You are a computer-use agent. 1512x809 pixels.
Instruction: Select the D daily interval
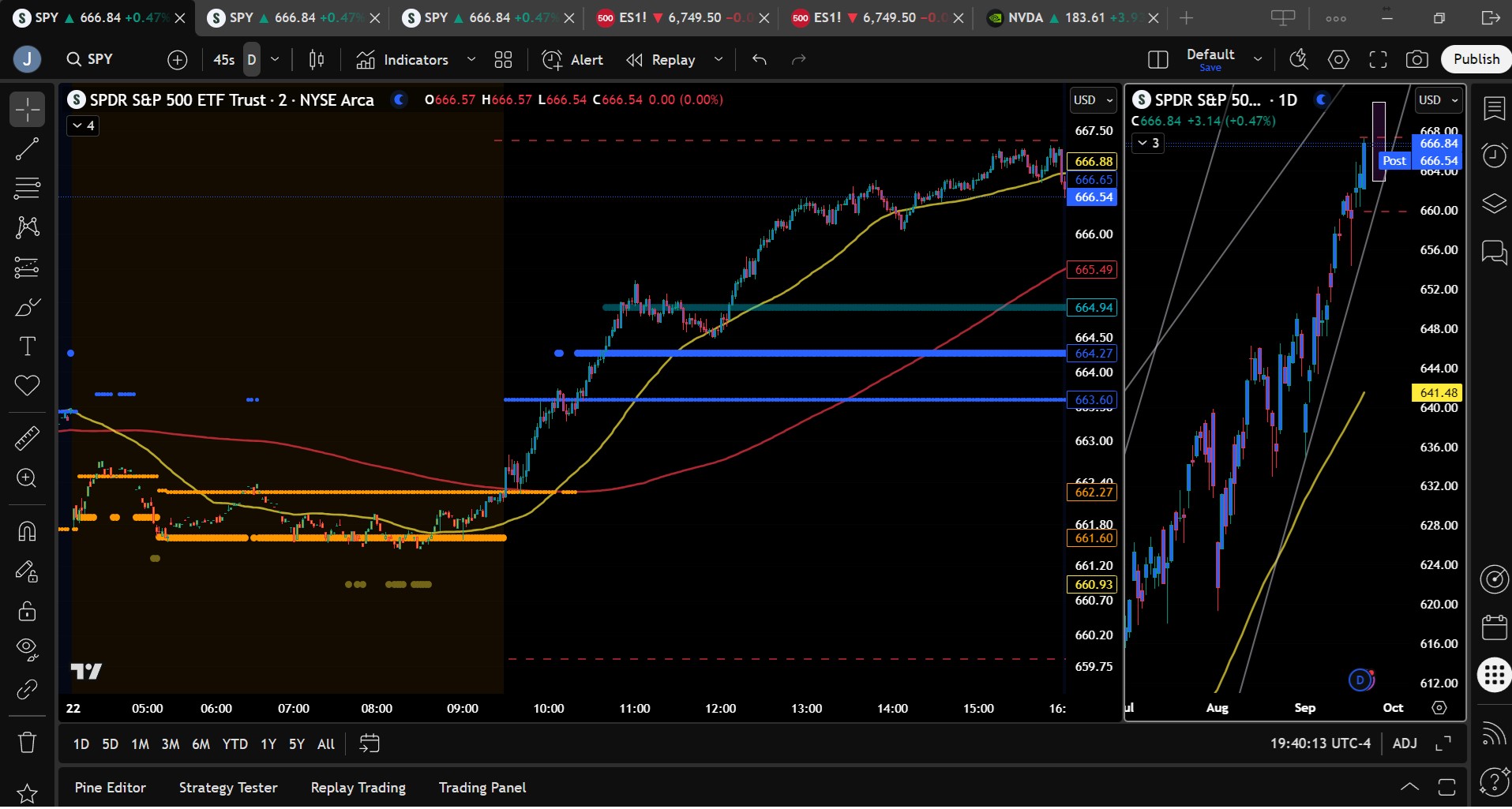[252, 59]
